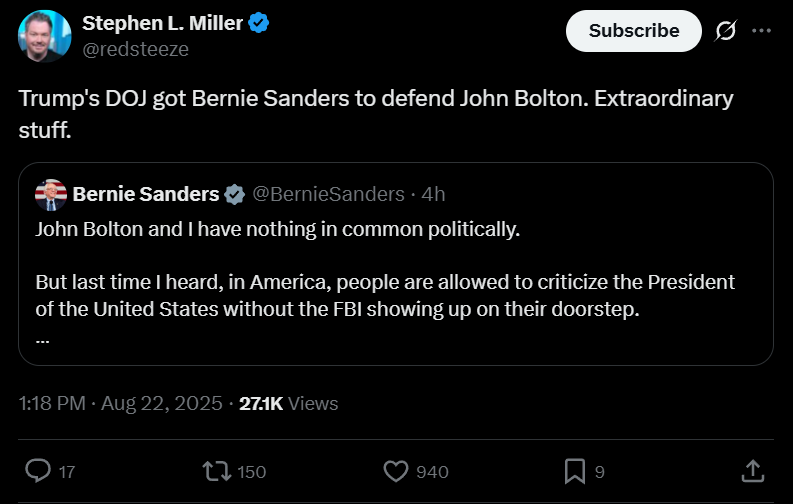793x504 pixels.
Task: Click the share upload icon
Action: (754, 470)
